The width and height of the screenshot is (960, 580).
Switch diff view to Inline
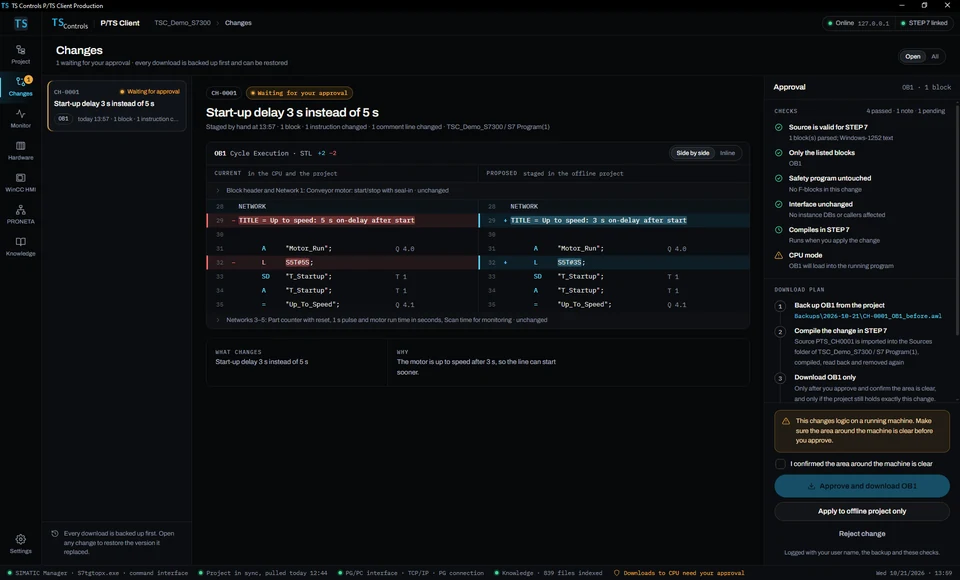click(x=727, y=153)
